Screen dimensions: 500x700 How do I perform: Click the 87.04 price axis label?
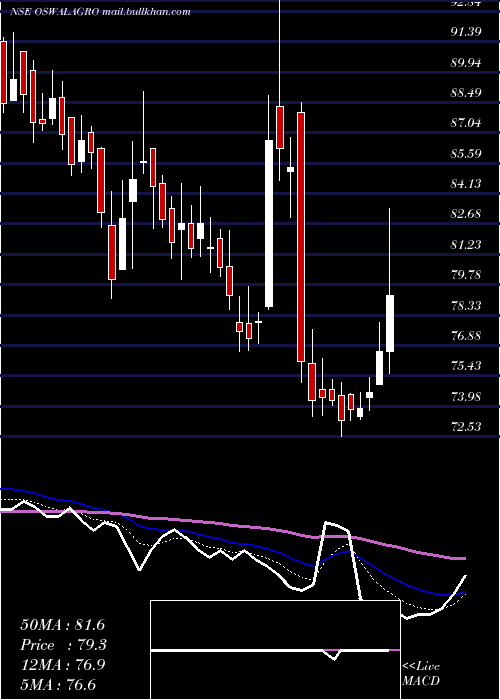[x=466, y=122]
